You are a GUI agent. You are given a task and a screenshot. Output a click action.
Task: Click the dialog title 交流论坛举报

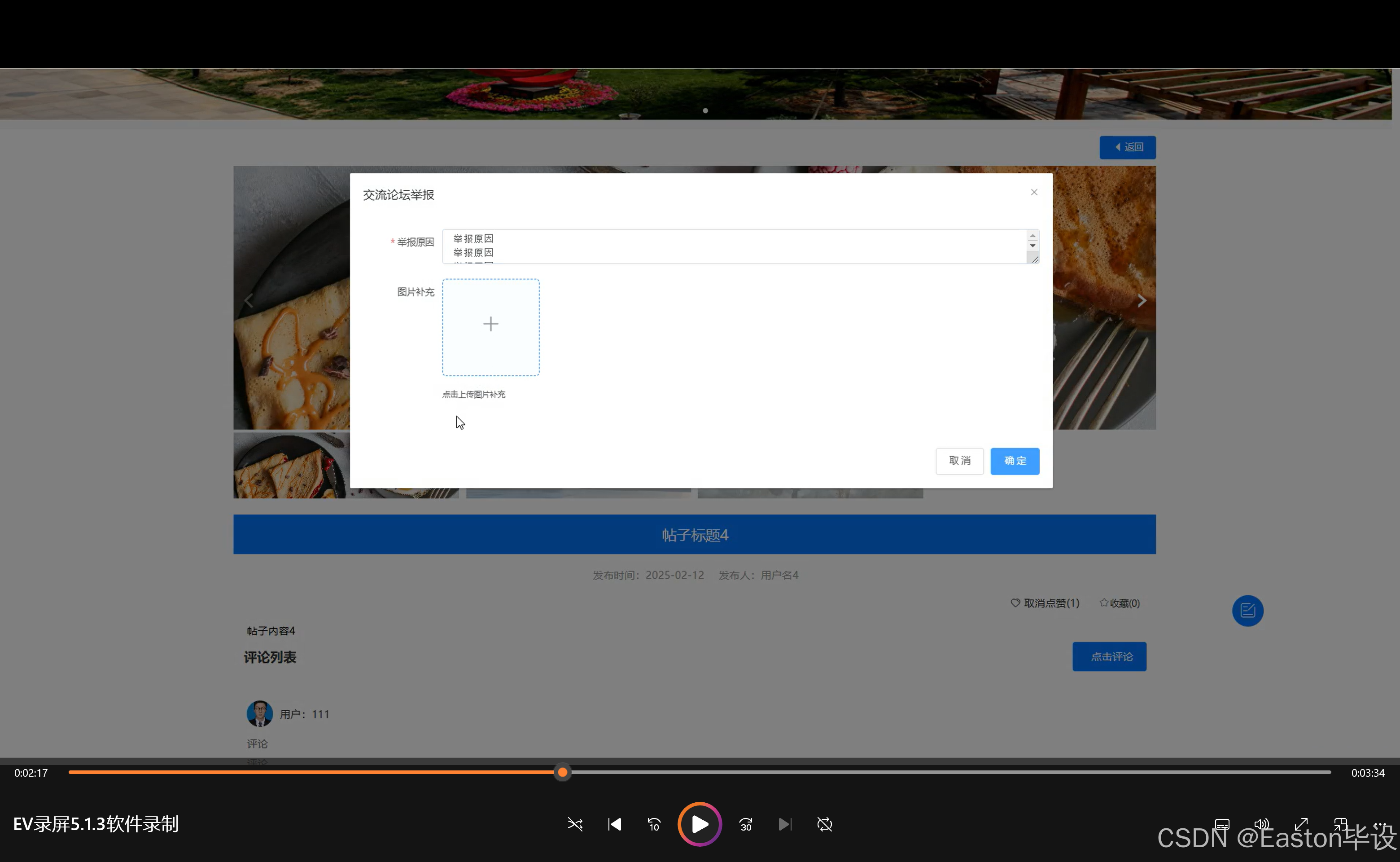[x=398, y=195]
